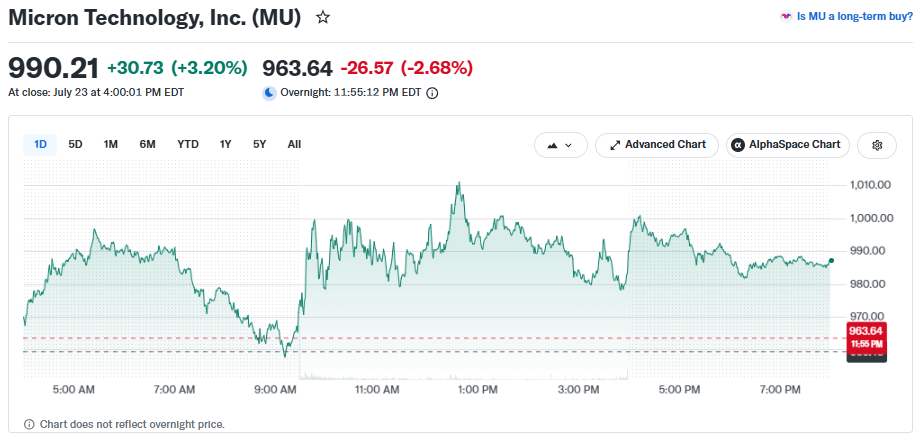Click the 963.64 overnight price marker
The width and height of the screenshot is (922, 438).
[866, 337]
